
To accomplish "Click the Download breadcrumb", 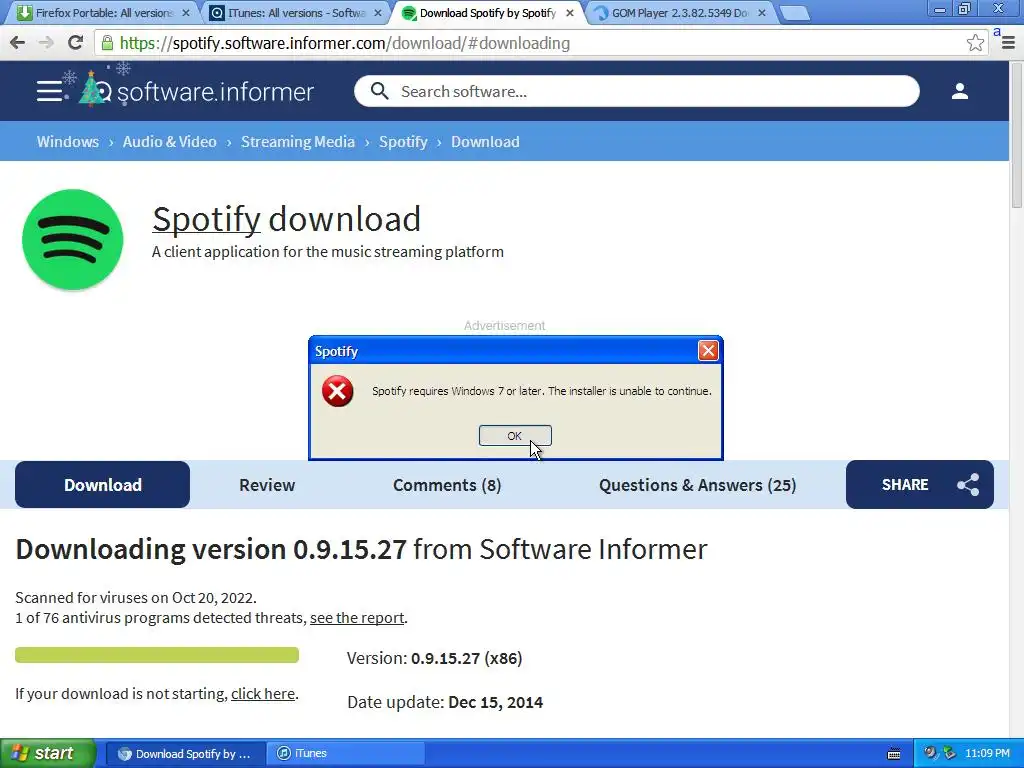I will pos(485,142).
